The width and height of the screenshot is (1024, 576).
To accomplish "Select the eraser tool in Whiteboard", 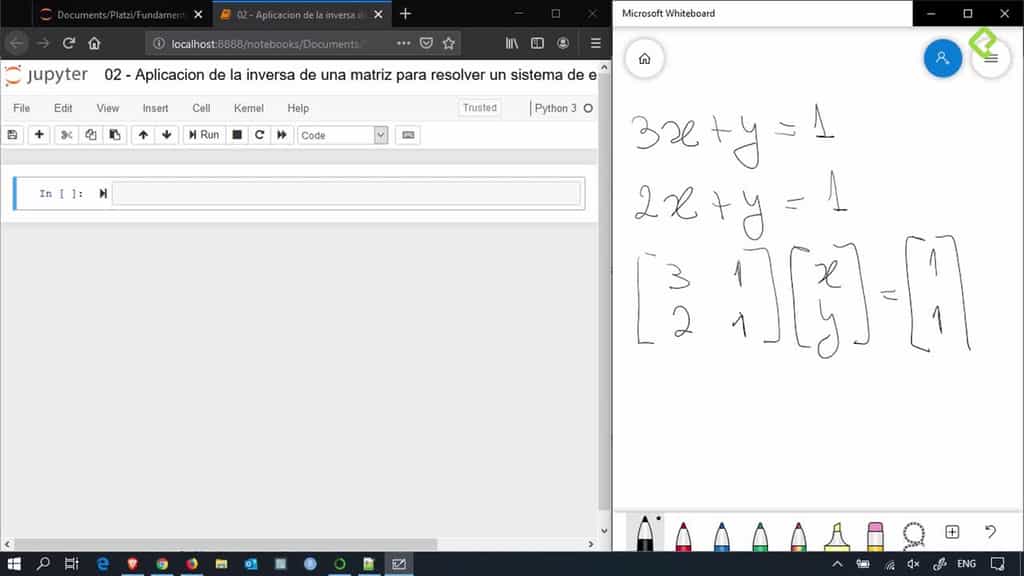I will [876, 533].
